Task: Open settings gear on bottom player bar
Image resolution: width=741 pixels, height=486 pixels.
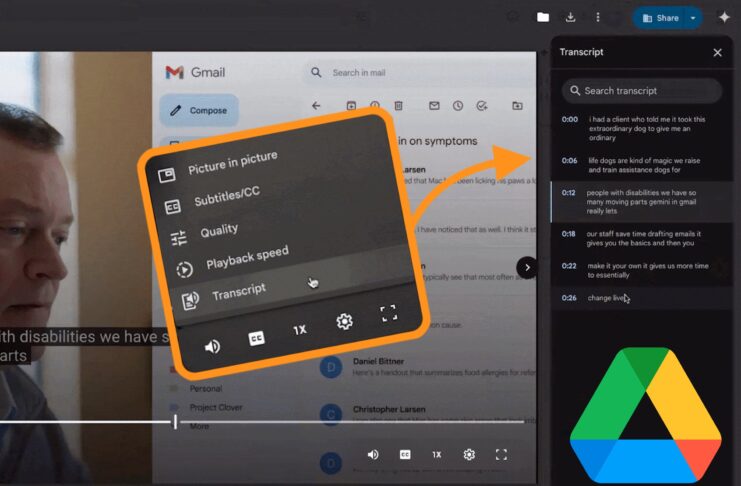Action: coord(469,455)
